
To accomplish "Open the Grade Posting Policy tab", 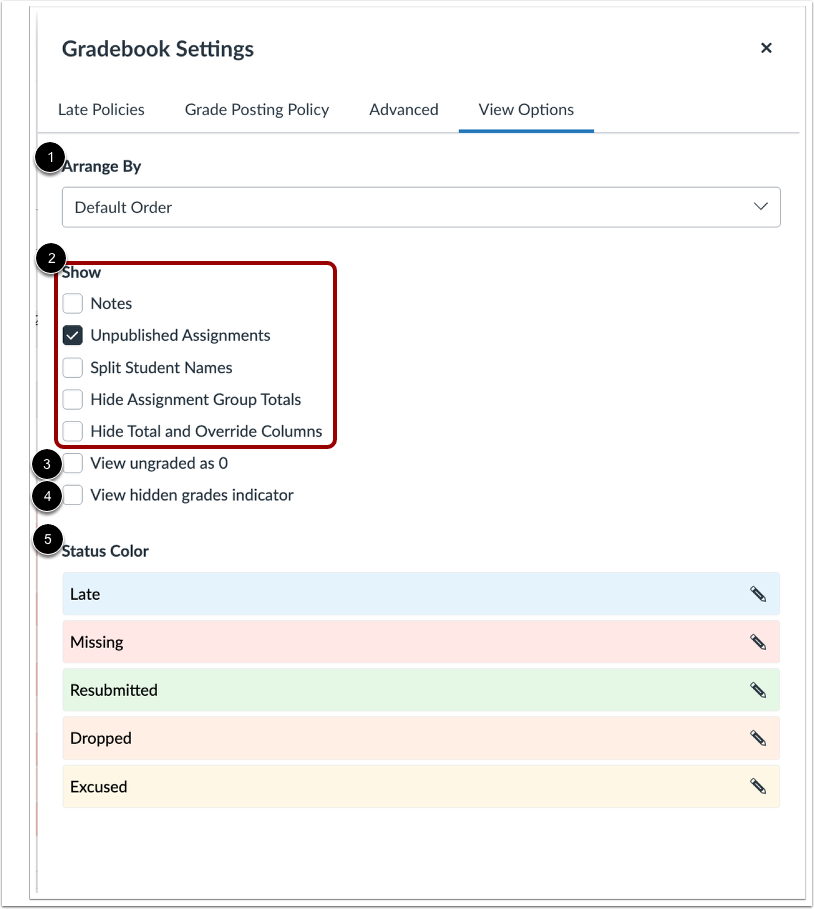I will 256,110.
